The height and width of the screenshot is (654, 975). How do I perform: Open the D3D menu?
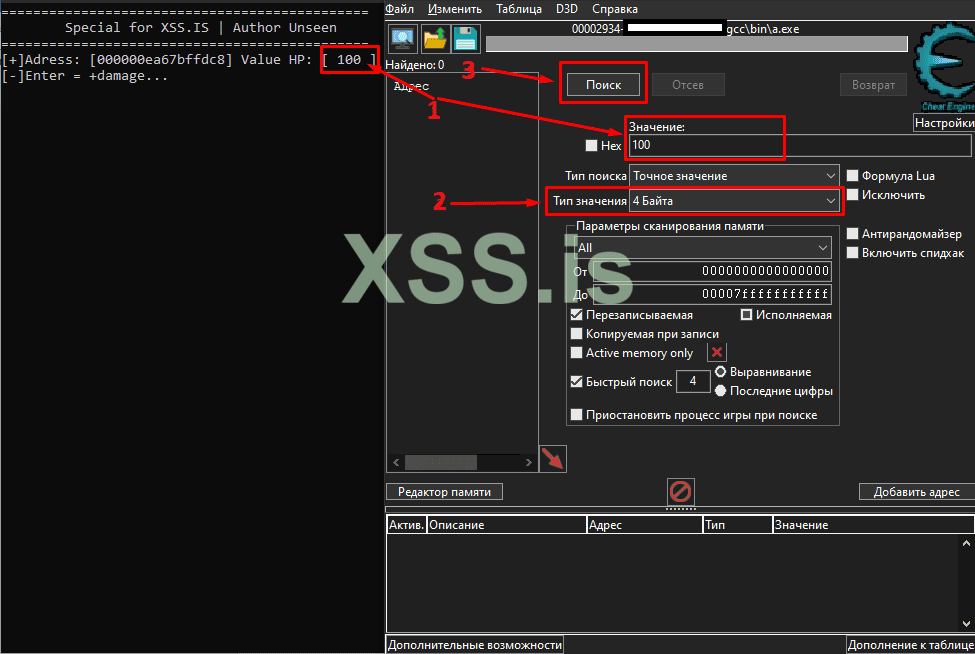click(x=566, y=9)
